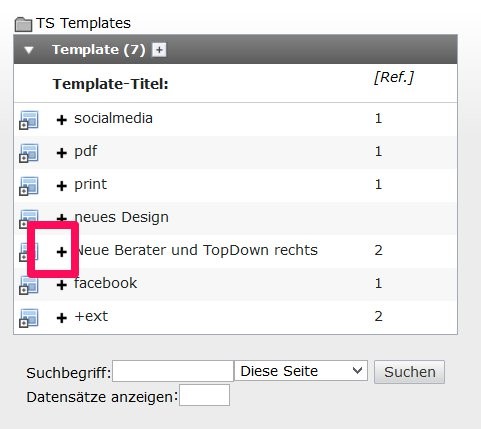Expand the pdf row via plus sign
The image size is (481, 429).
click(62, 153)
